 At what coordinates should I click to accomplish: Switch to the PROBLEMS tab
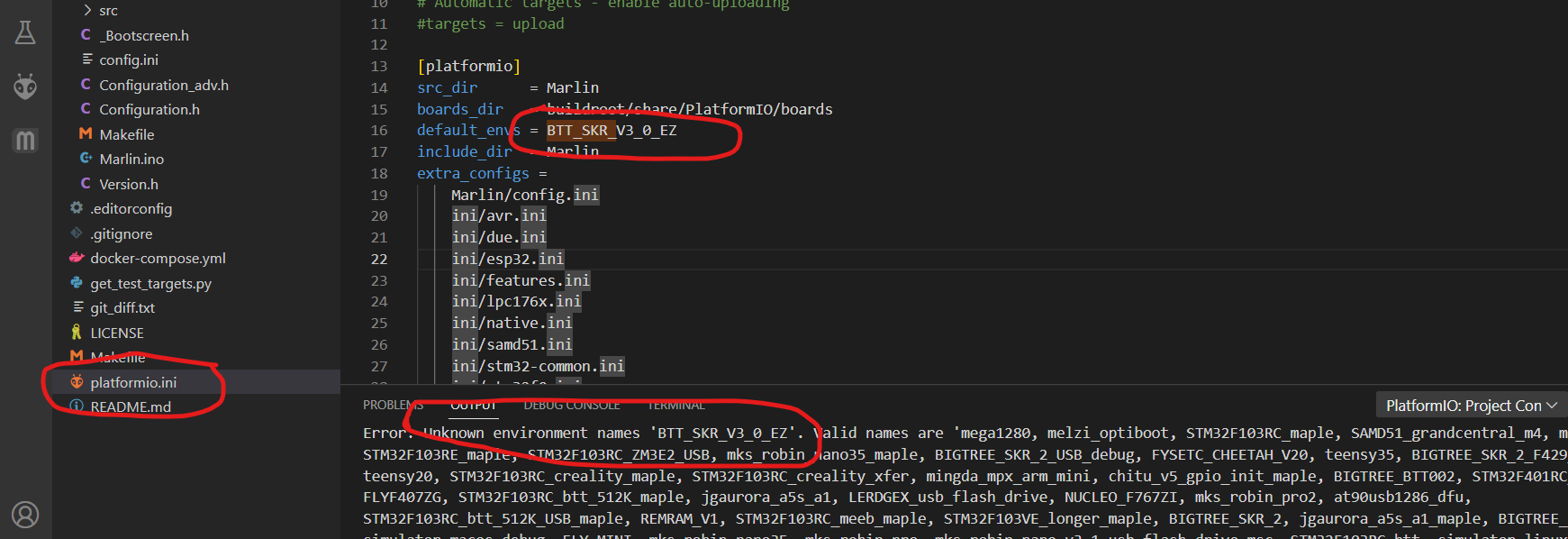392,406
